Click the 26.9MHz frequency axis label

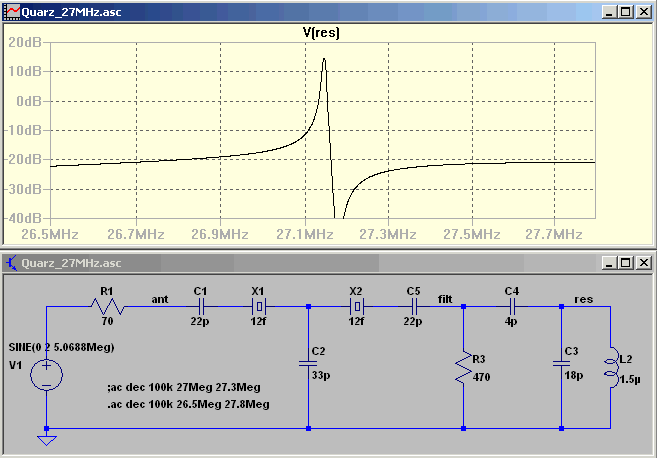tap(220, 234)
